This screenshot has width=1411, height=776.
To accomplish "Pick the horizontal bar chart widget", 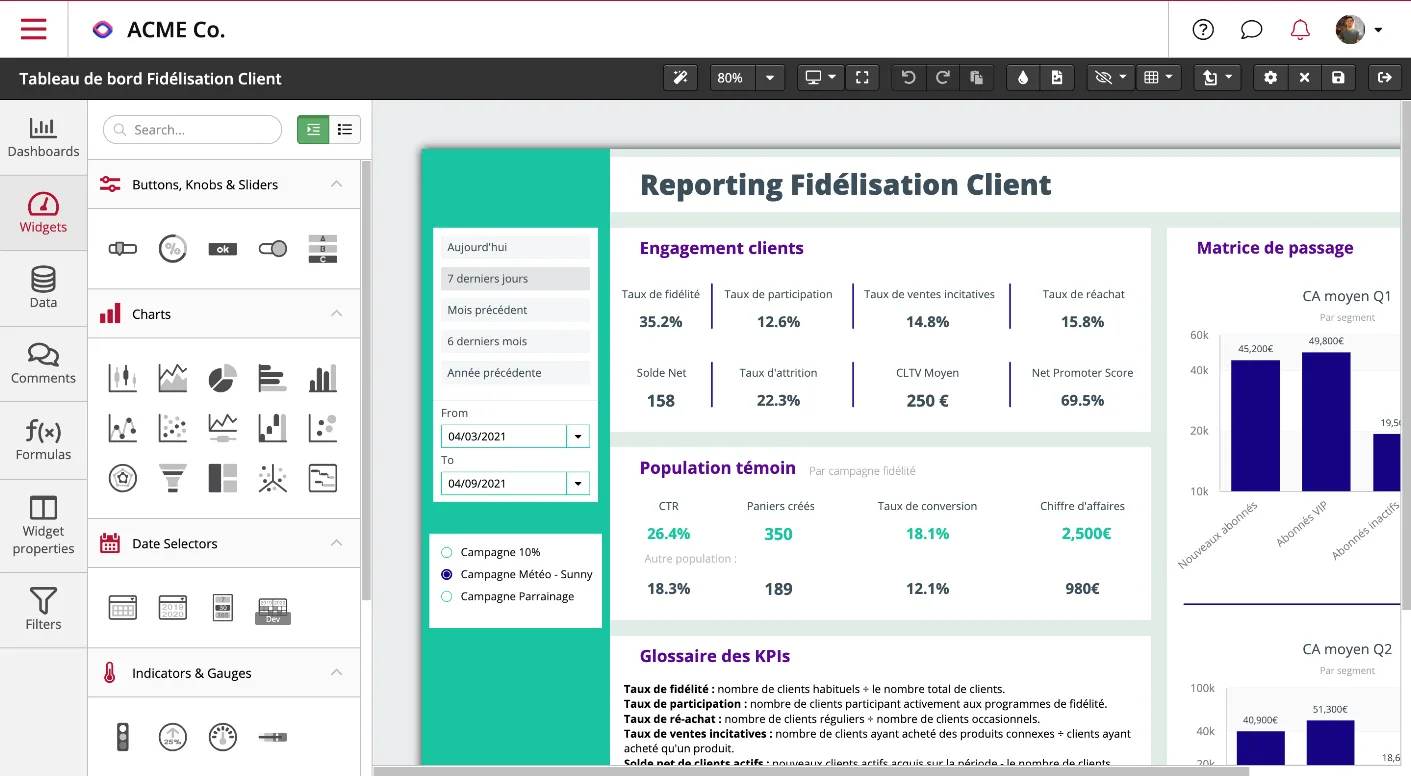I will (273, 378).
